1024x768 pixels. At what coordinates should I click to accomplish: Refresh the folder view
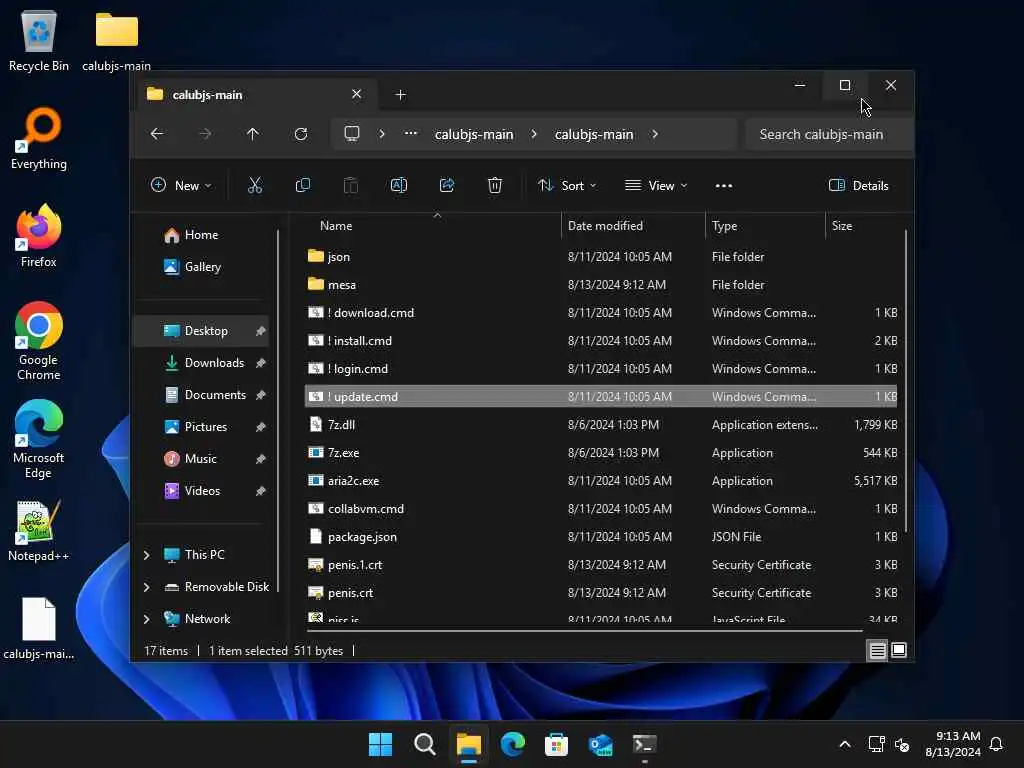pos(301,134)
